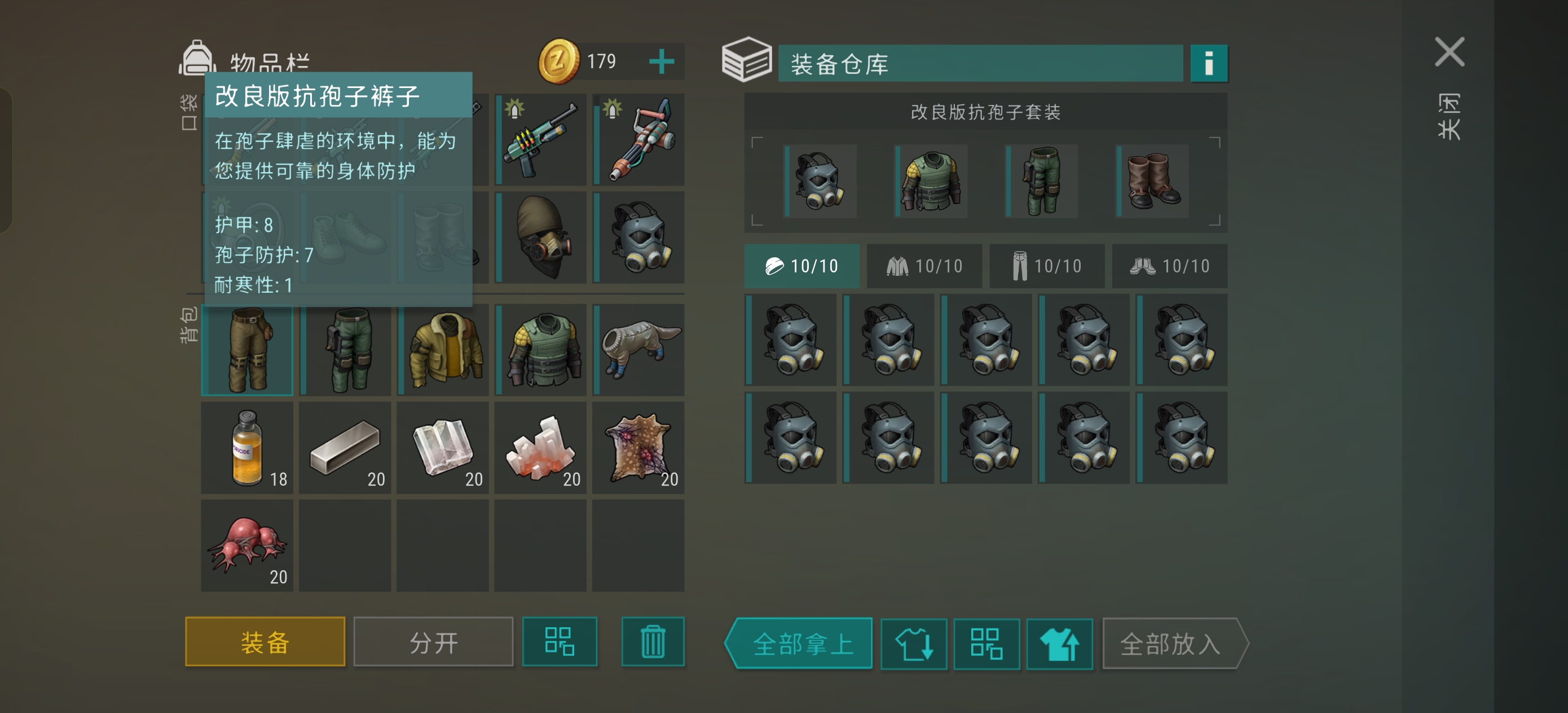Screen dimensions: 1568x713
Task: Click the 分开 split button
Action: pyautogui.click(x=433, y=642)
